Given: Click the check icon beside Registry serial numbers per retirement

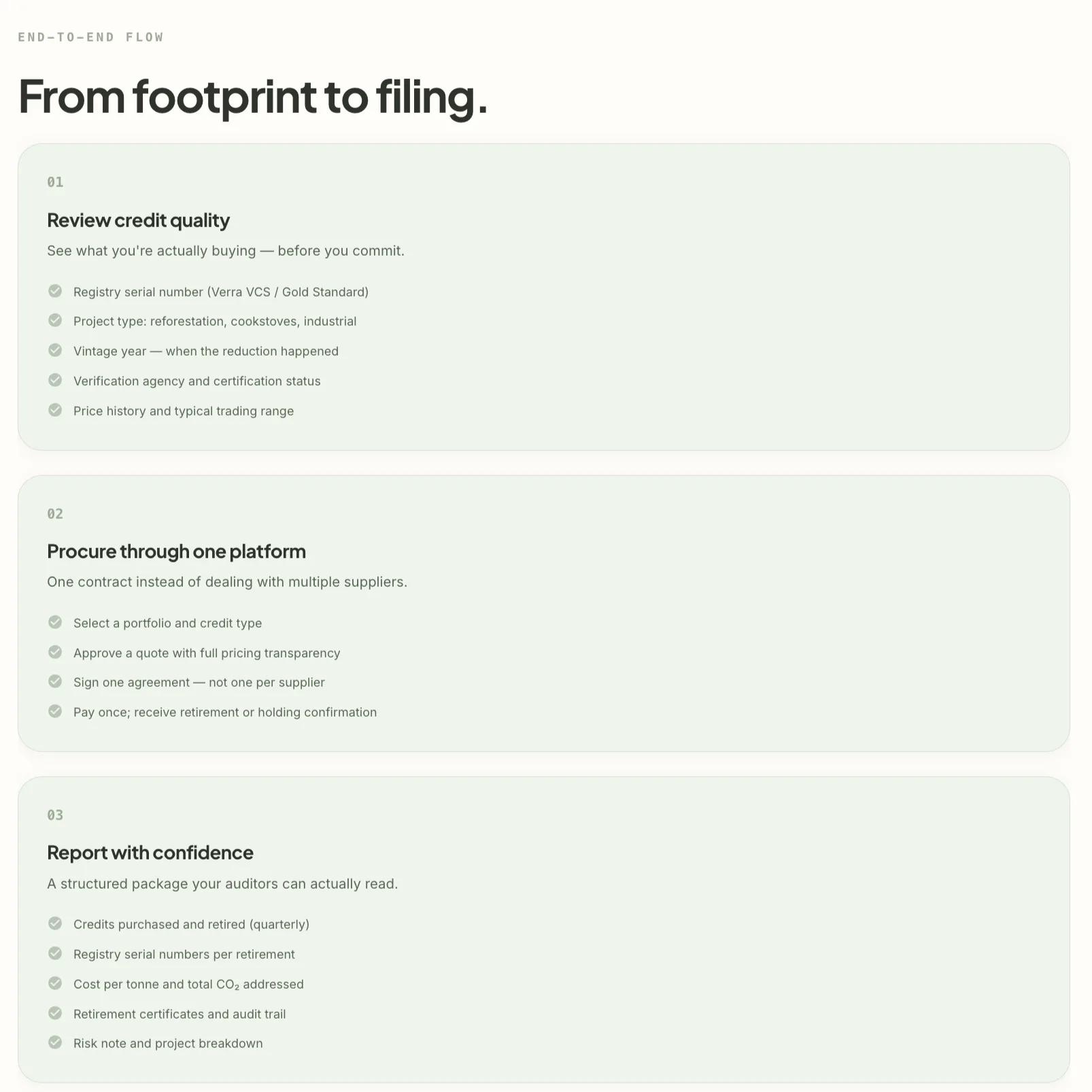Looking at the screenshot, I should click(x=55, y=953).
